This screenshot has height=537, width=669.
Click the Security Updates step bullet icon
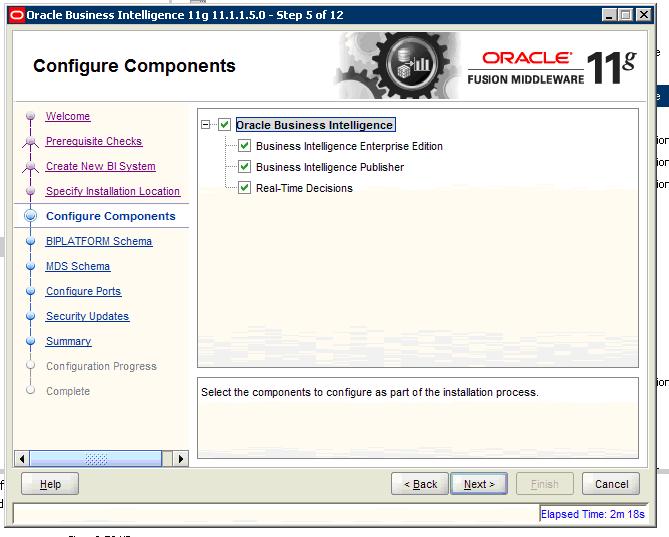pyautogui.click(x=30, y=316)
